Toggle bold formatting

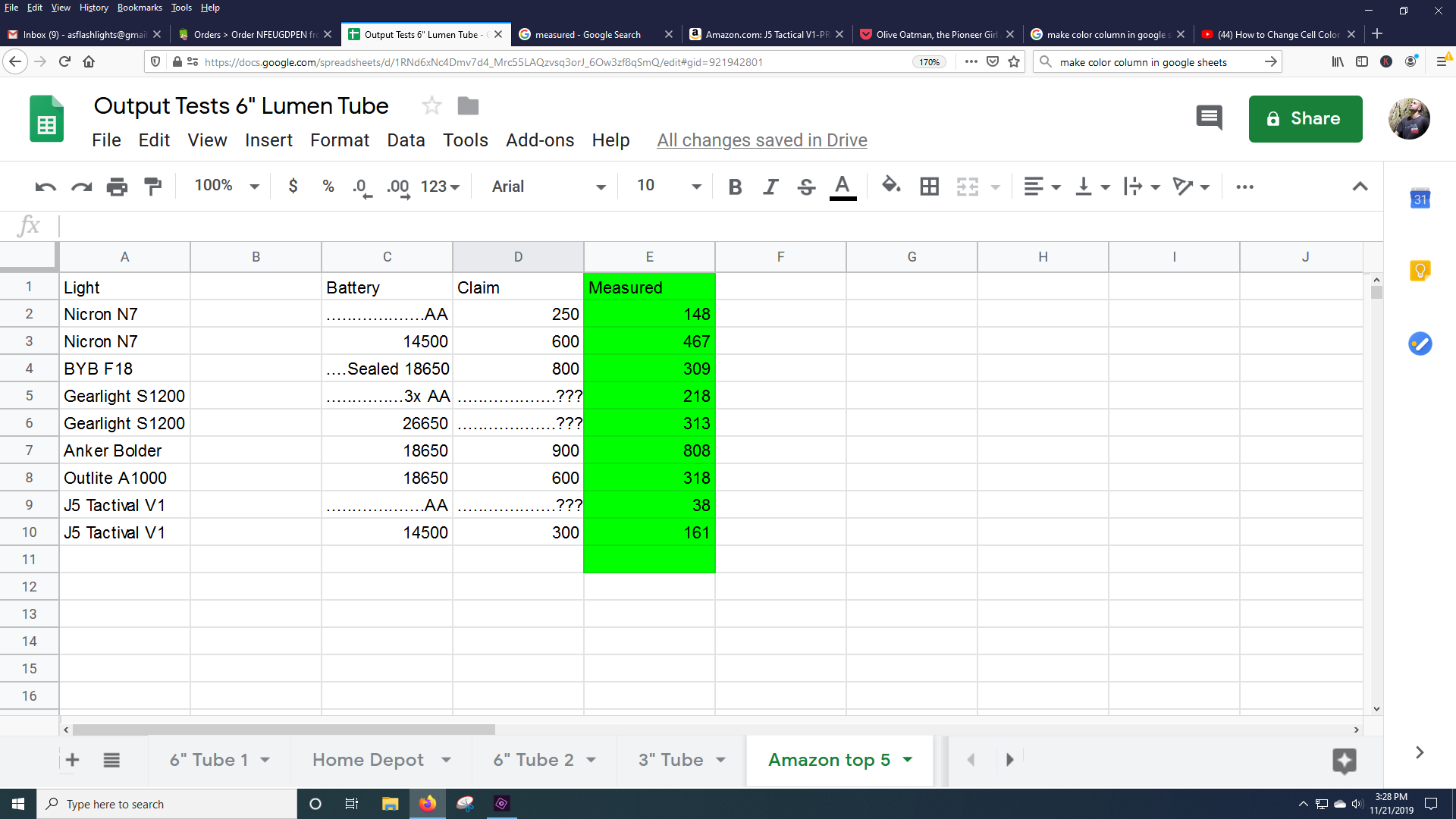tap(734, 187)
